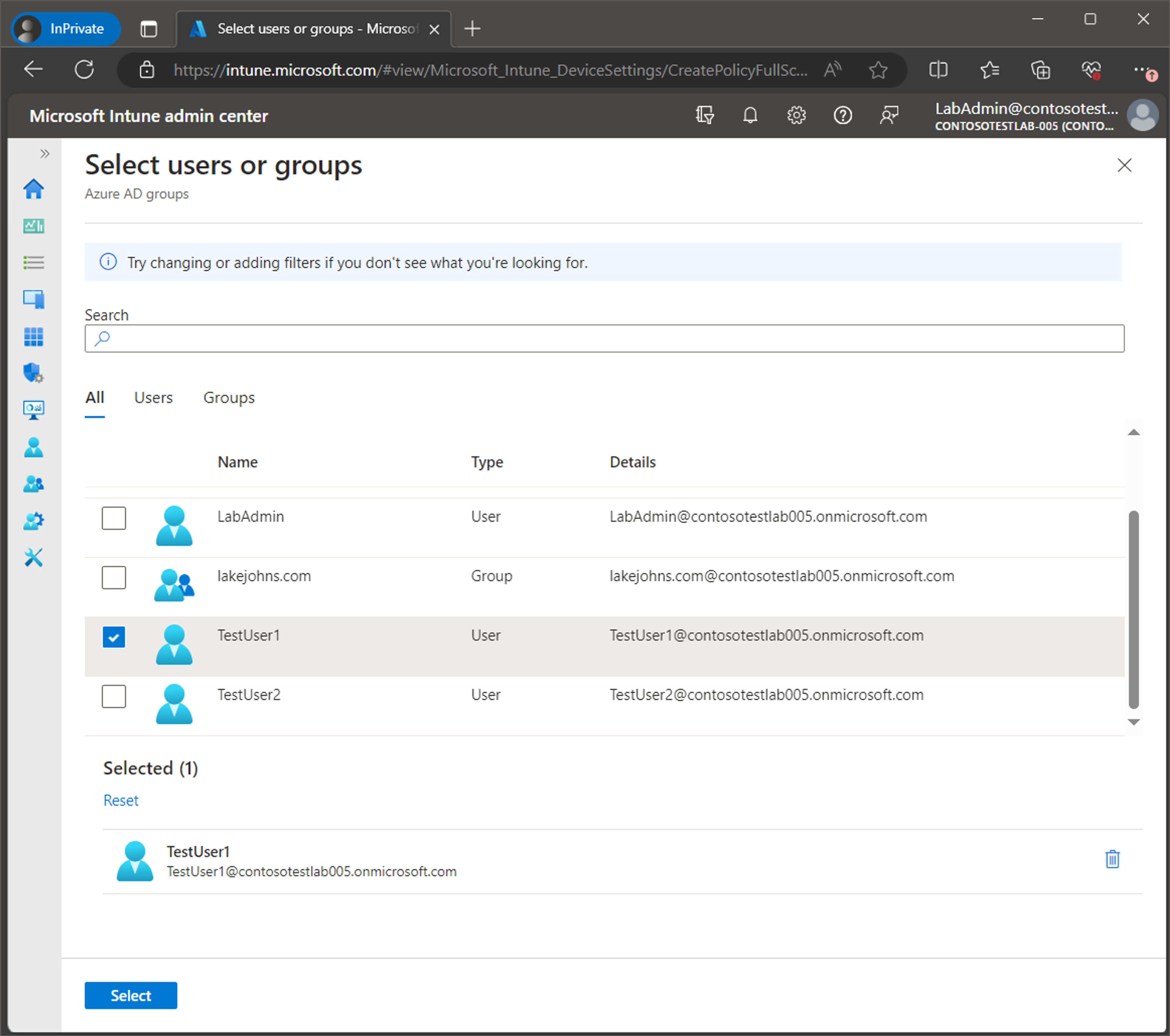Add this page to favorites star
Screen dimensions: 1170x1036
click(x=877, y=70)
